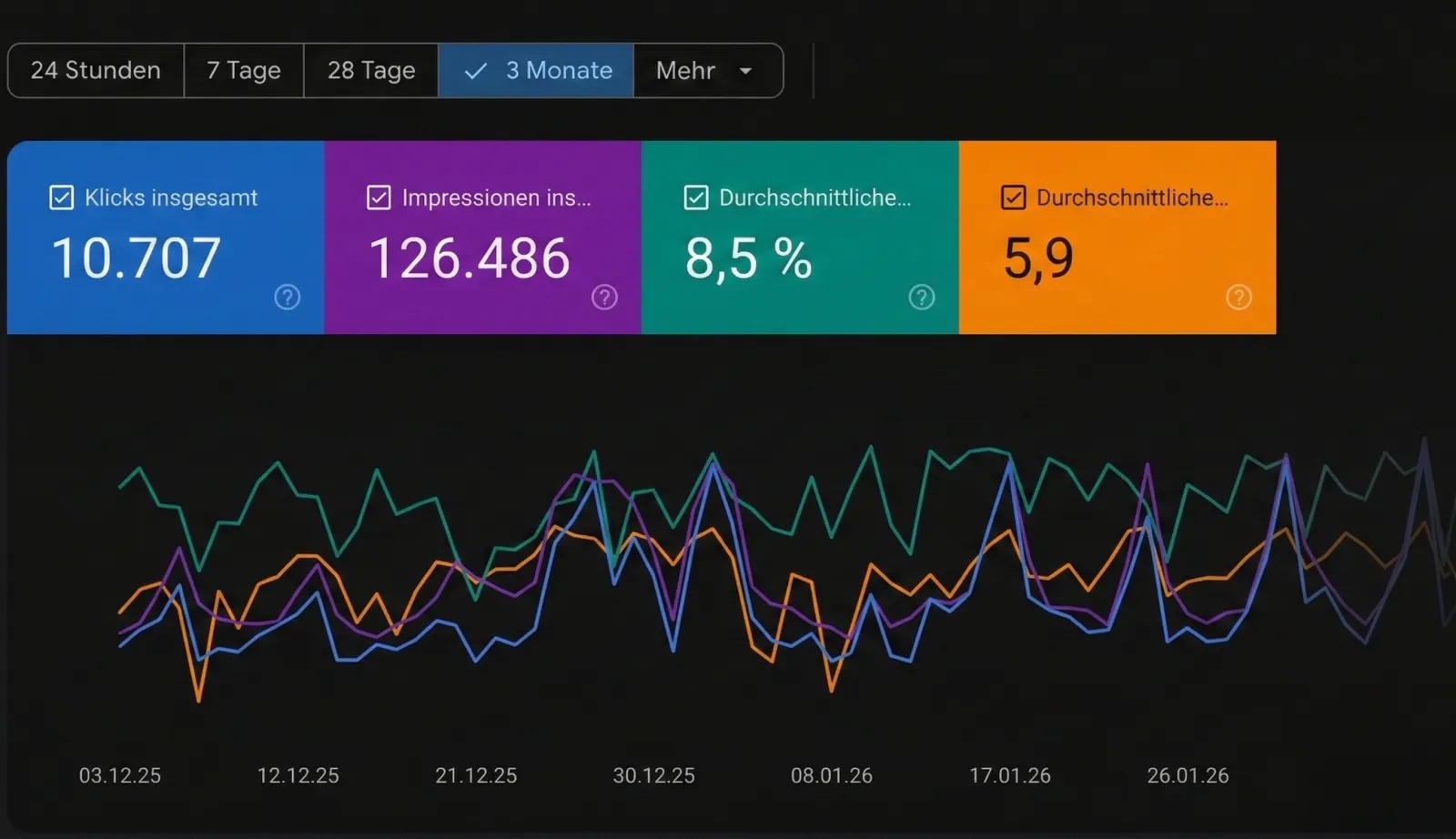Open help icon on green CTR card

[921, 298]
